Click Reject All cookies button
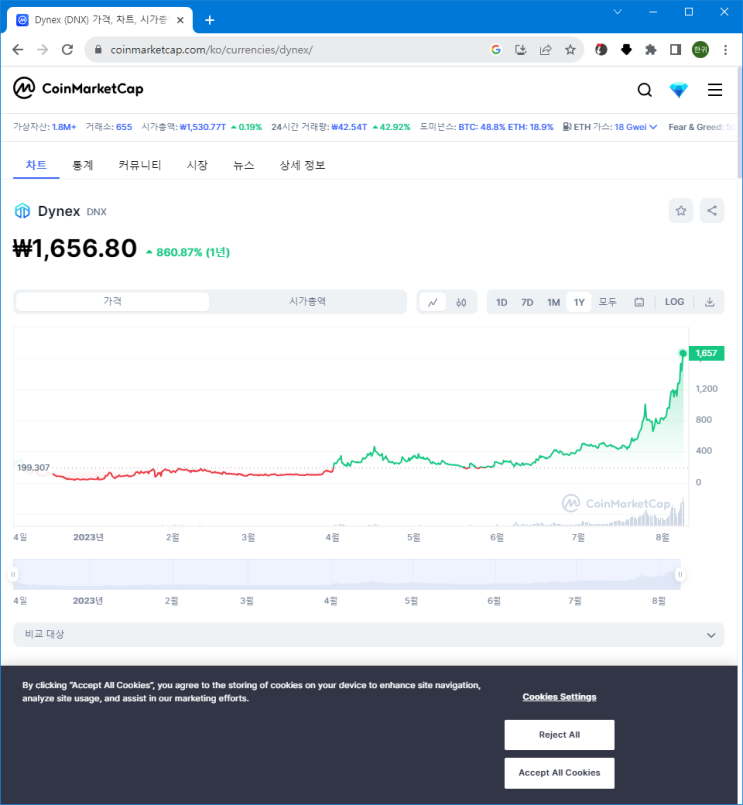 [559, 735]
